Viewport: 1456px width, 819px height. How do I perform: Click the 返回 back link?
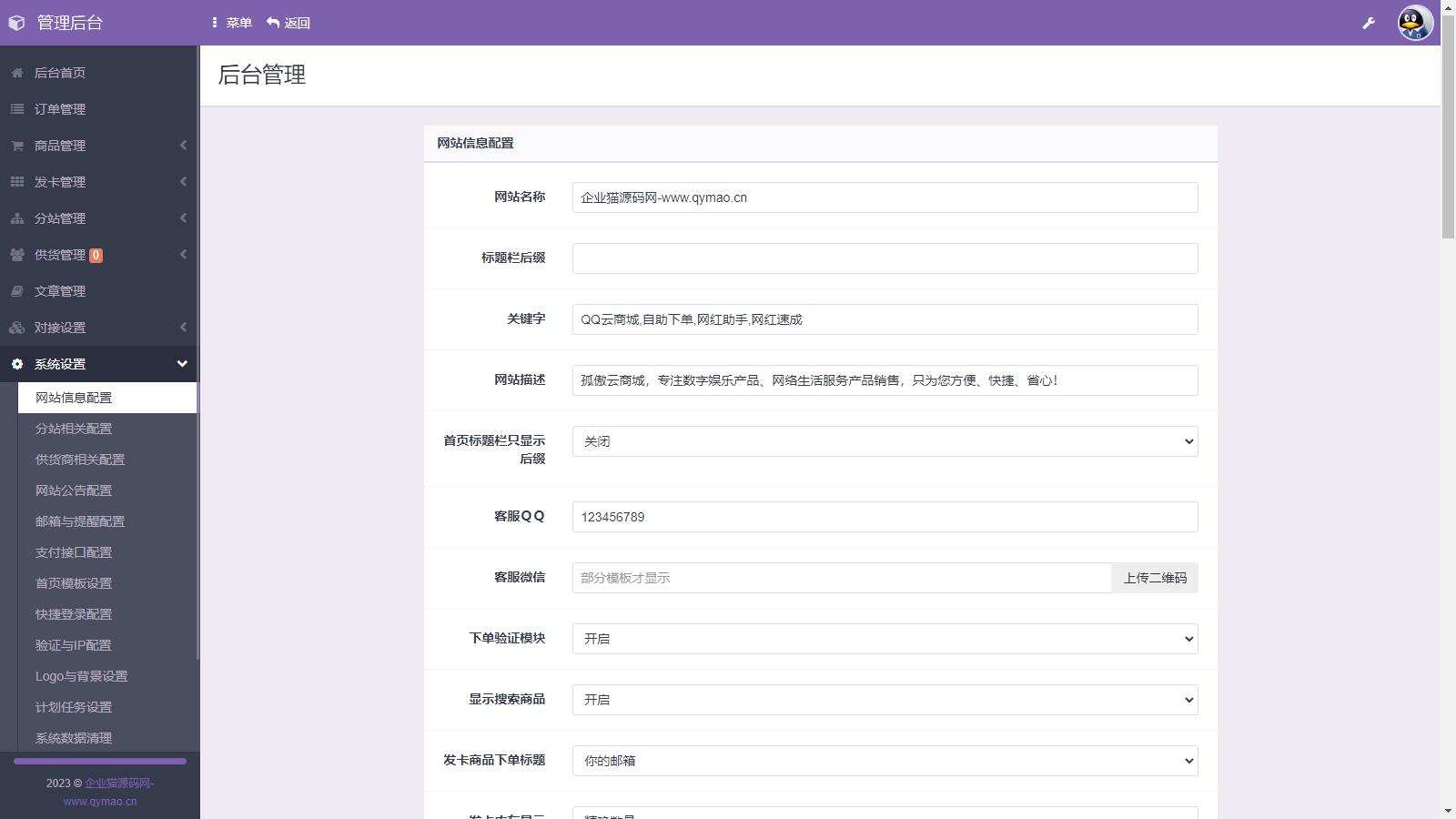(288, 23)
